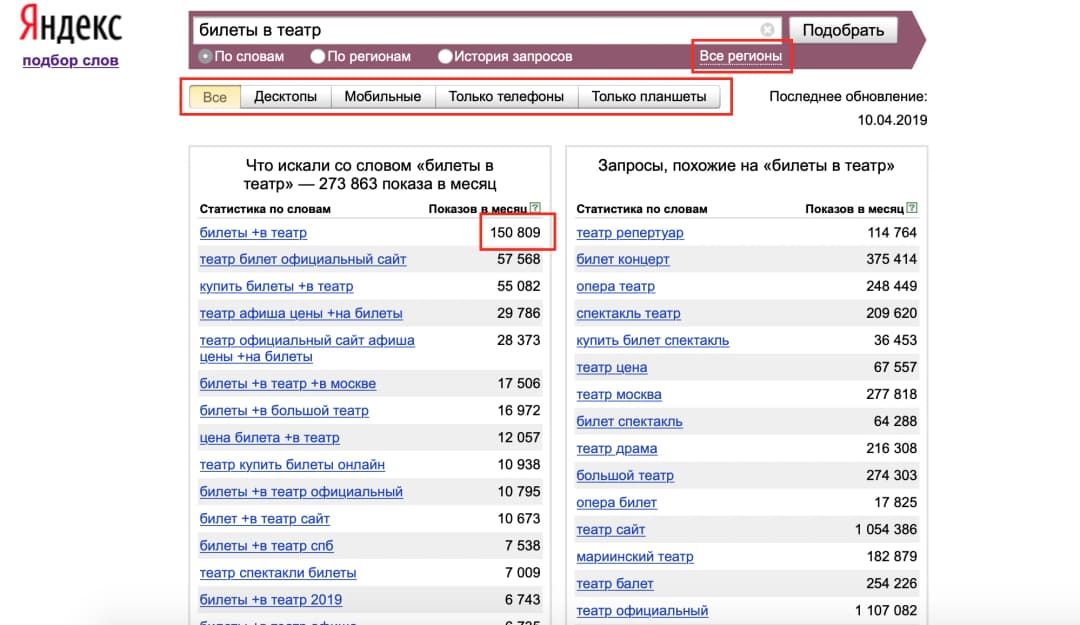Open 'театр балет' similar query link
Image resolution: width=1080 pixels, height=625 pixels.
[614, 584]
